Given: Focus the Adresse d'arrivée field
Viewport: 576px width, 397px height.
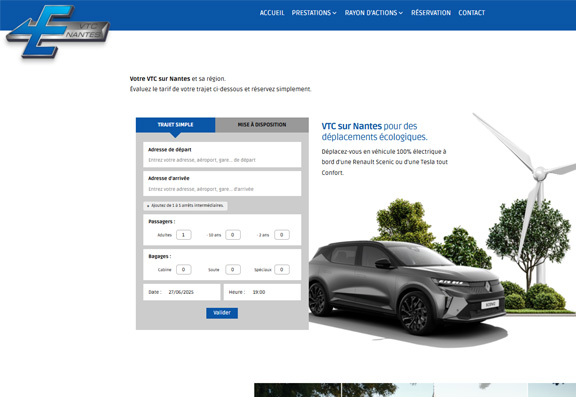Looking at the screenshot, I should (222, 184).
